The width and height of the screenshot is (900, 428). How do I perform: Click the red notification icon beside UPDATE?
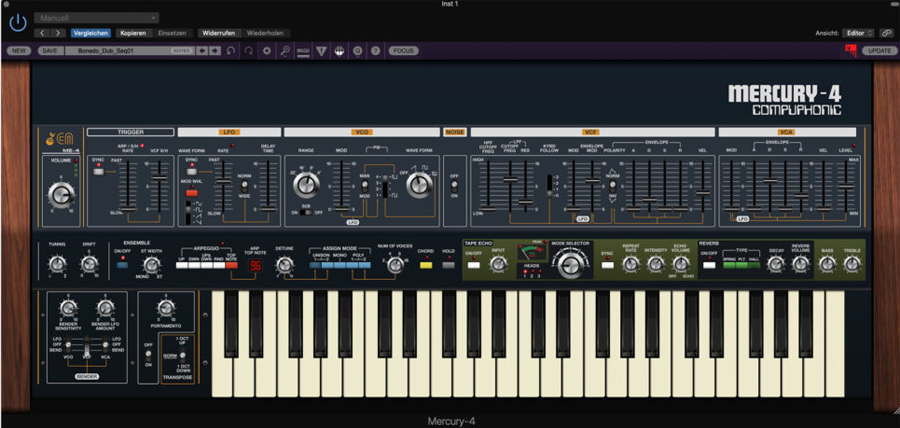pos(851,50)
